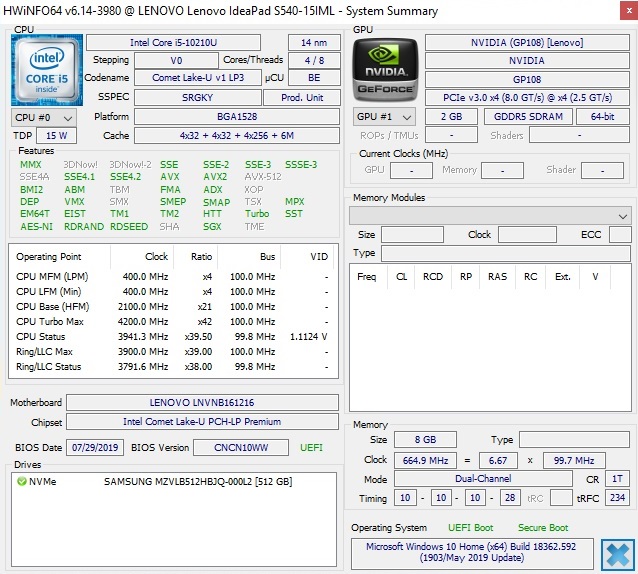This screenshot has width=638, height=574.
Task: Close the System Summary window
Action: (629, 11)
